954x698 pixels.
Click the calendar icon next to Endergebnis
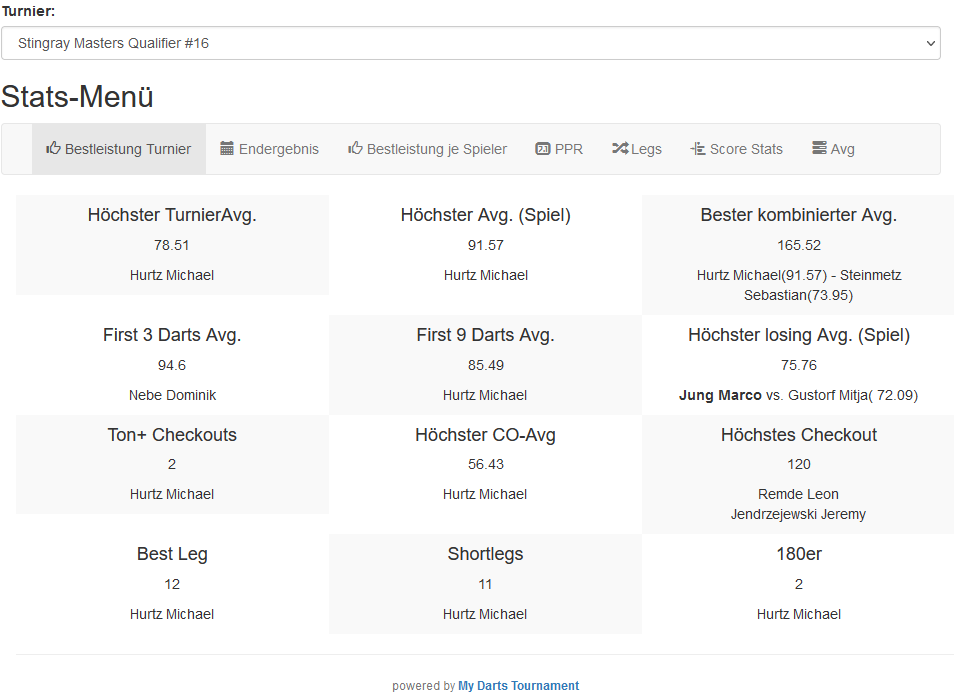(x=227, y=148)
